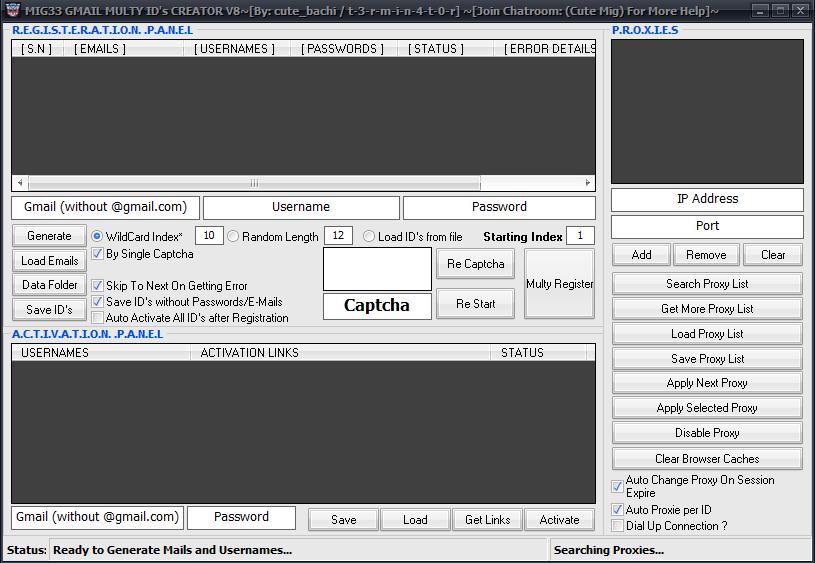Image resolution: width=815 pixels, height=563 pixels.
Task: Click the activation panel Gmail input field
Action: pos(97,518)
